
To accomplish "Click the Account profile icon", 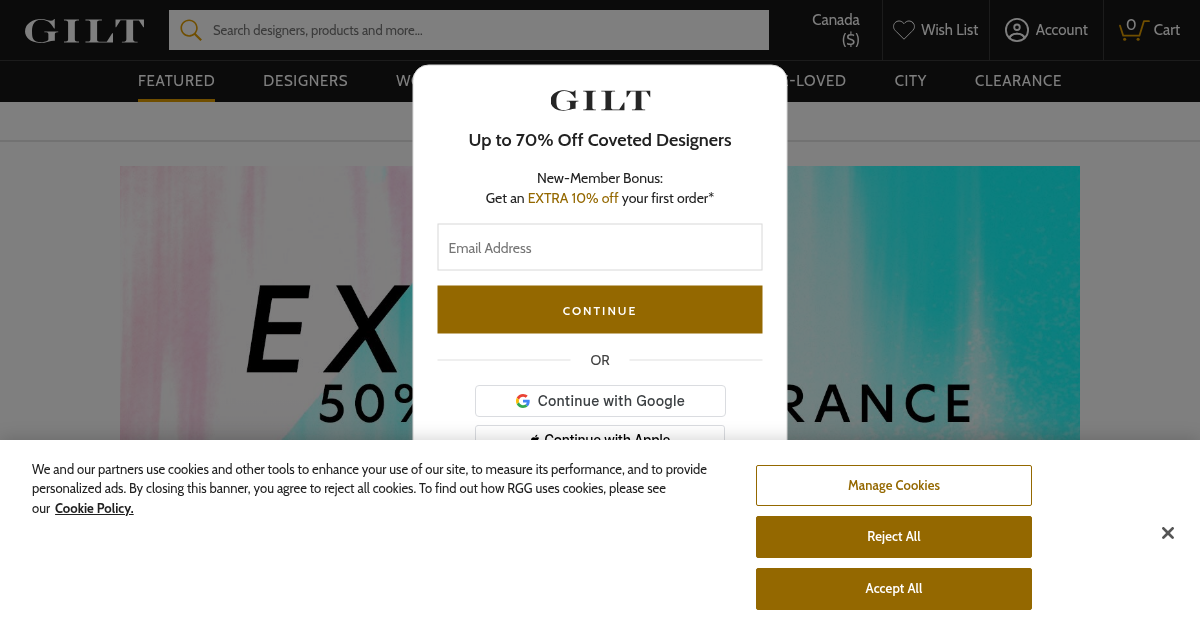I will click(1017, 30).
